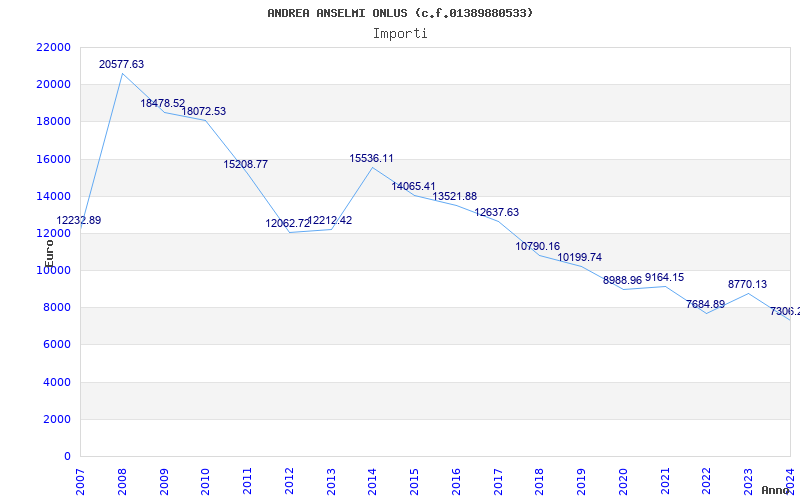Select the 12232.89 data label

[79, 220]
